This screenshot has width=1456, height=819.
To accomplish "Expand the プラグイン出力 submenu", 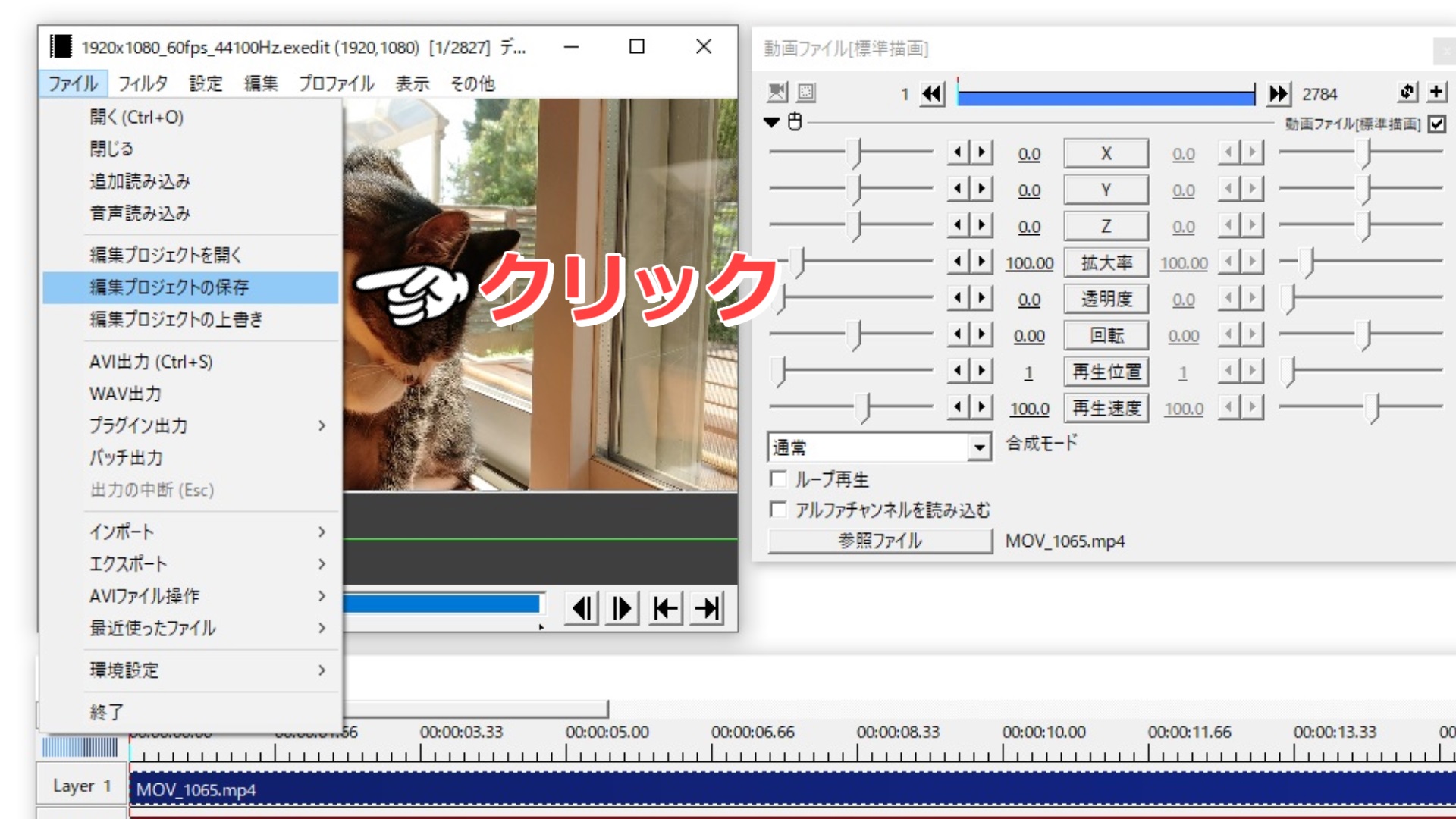I will tap(190, 425).
